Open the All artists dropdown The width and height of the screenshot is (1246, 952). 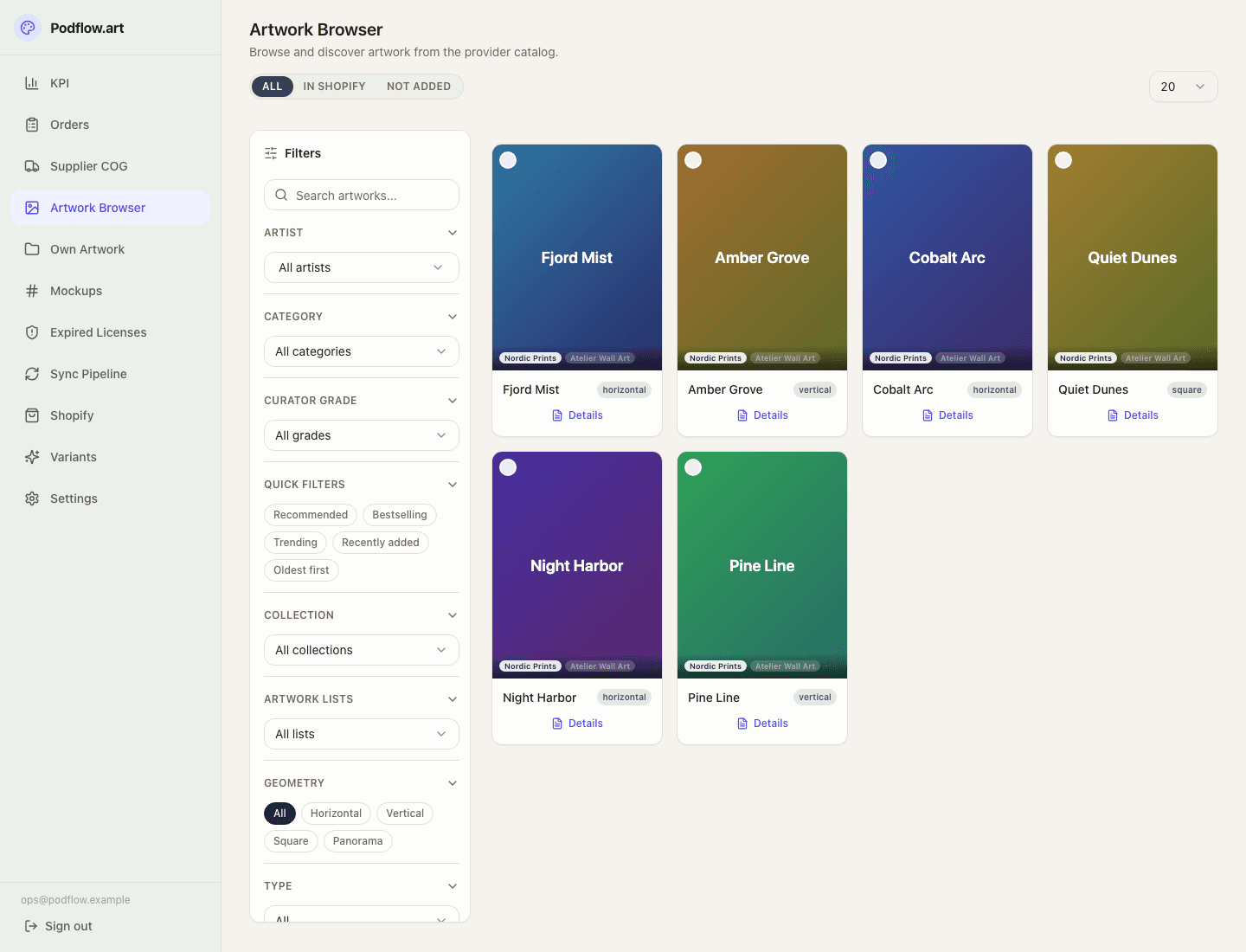point(362,267)
